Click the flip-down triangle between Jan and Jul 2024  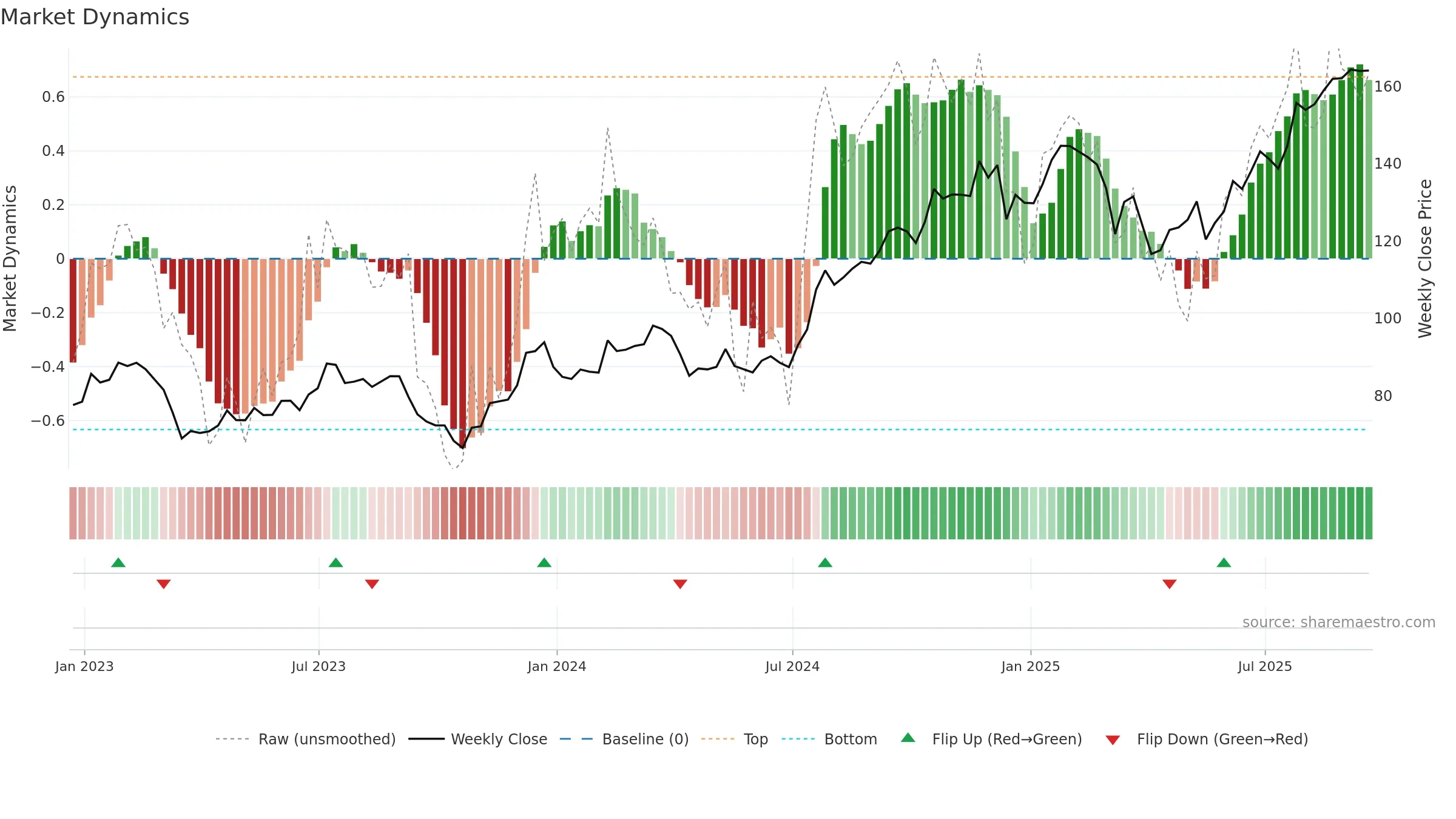[x=680, y=584]
